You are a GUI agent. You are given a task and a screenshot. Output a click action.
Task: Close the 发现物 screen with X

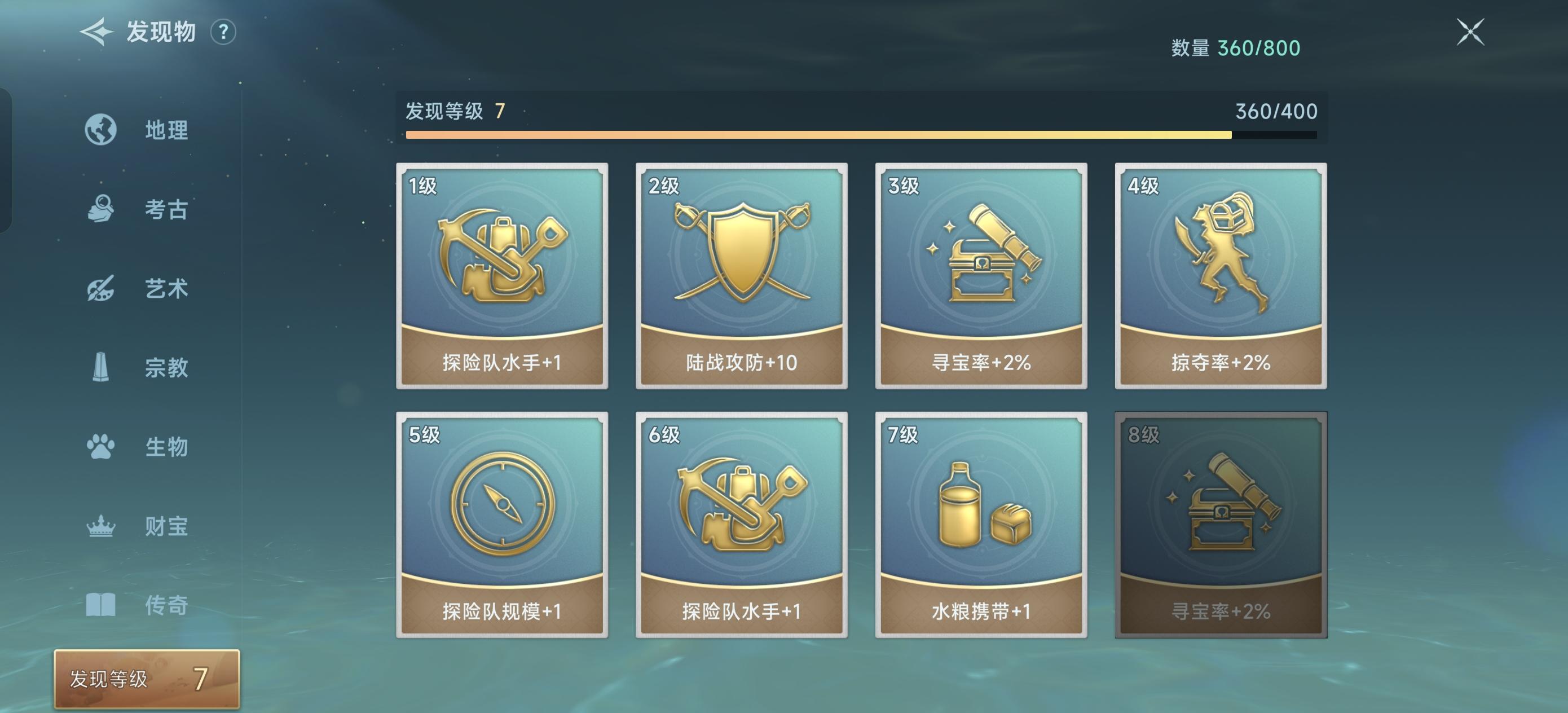[x=1470, y=32]
